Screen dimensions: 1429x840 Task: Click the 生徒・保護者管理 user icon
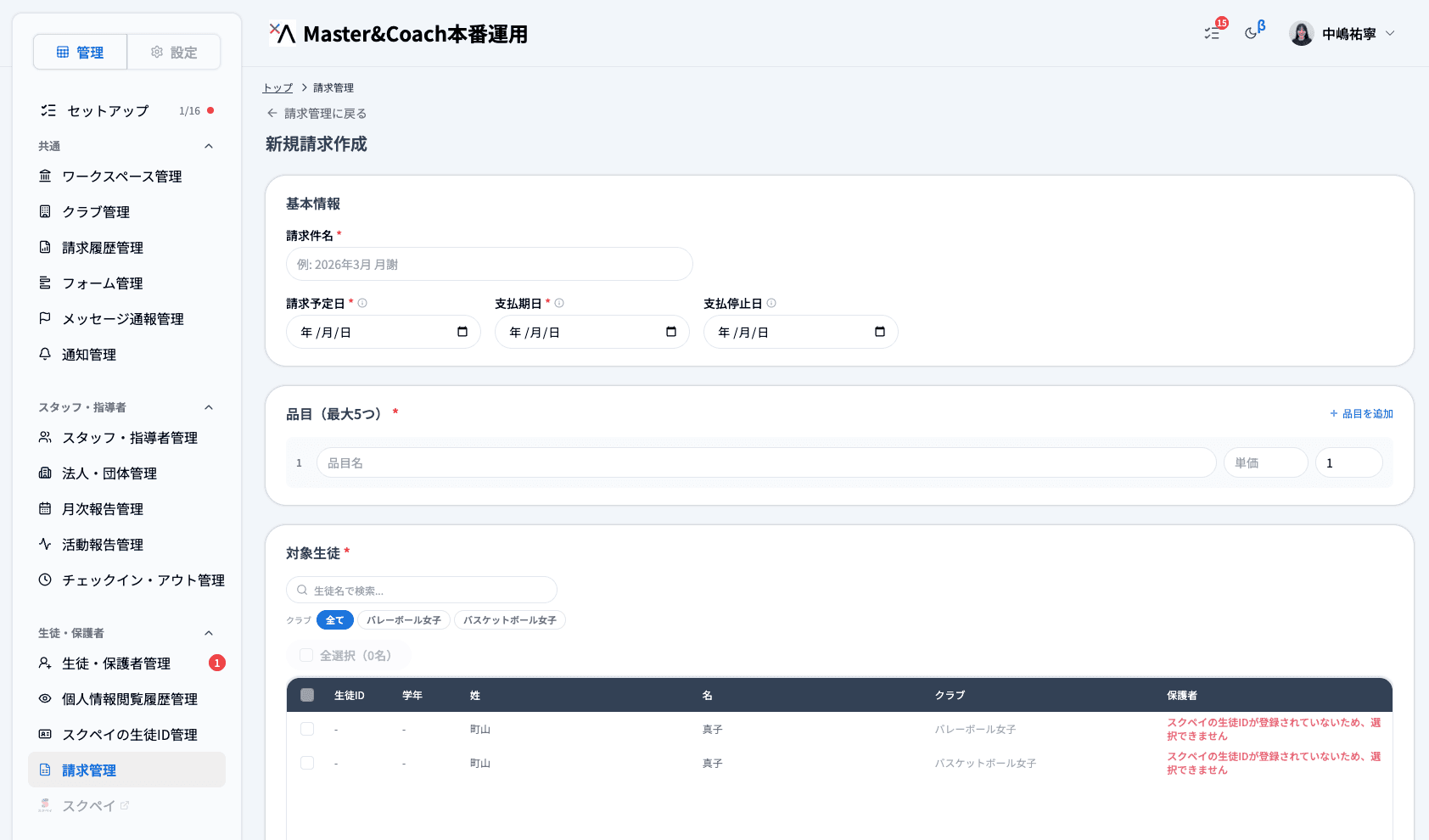(45, 663)
